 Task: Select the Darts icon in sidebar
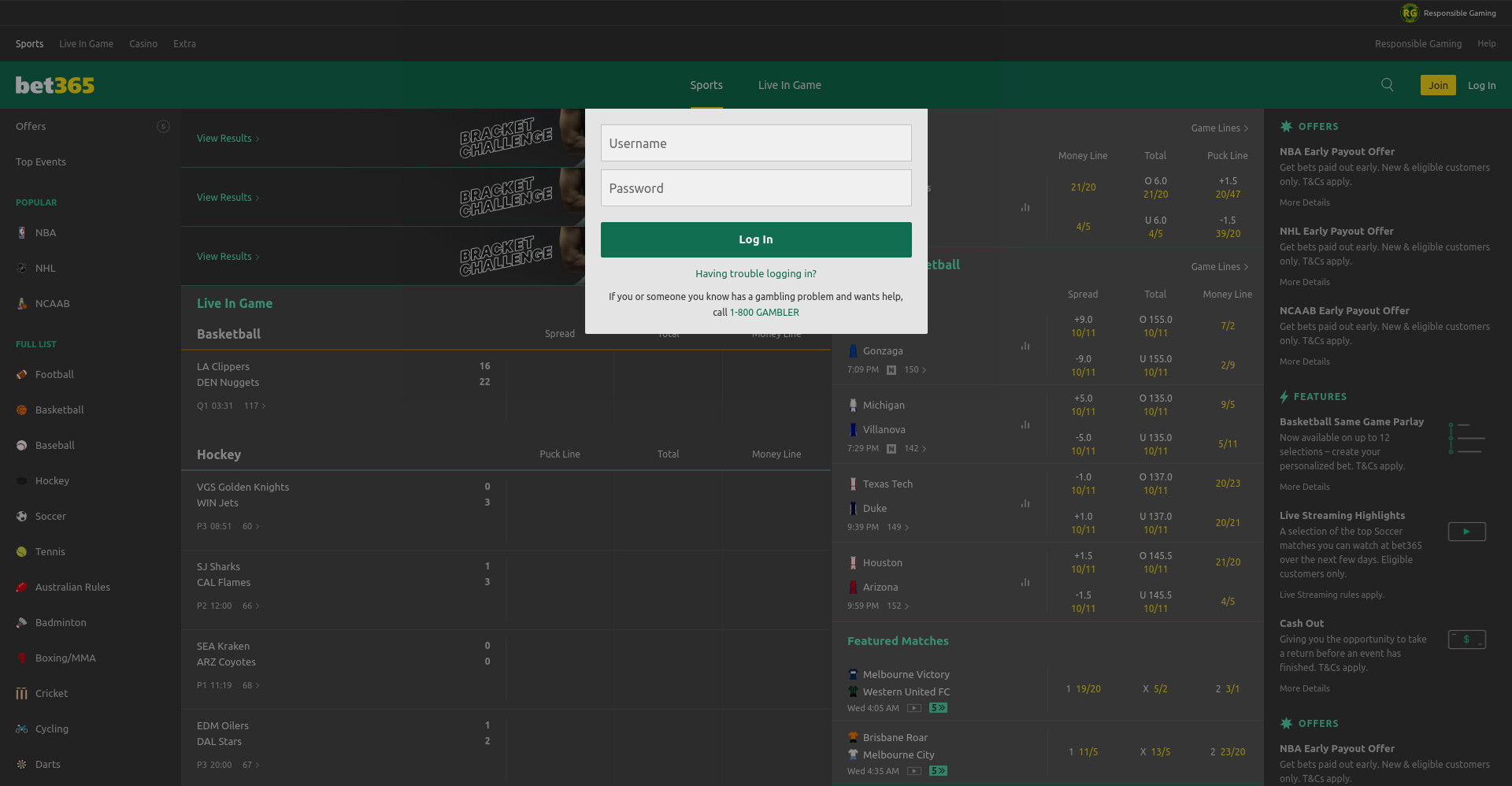click(21, 765)
